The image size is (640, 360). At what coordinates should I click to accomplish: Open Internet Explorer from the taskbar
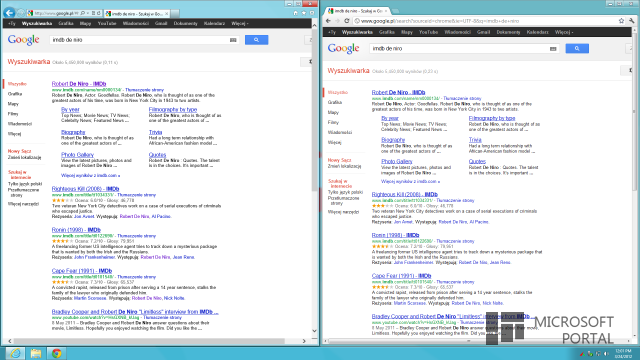pyautogui.click(x=15, y=353)
